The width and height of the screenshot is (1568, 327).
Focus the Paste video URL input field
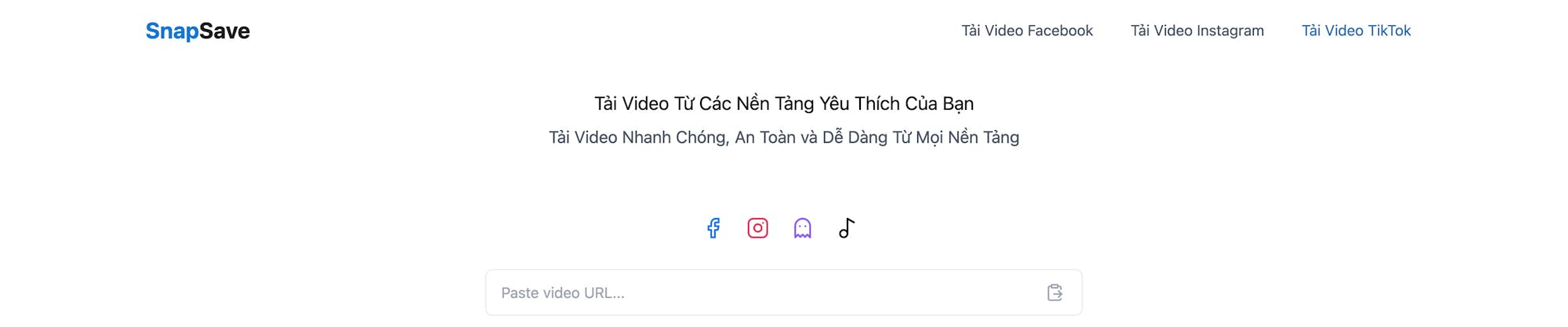point(784,292)
